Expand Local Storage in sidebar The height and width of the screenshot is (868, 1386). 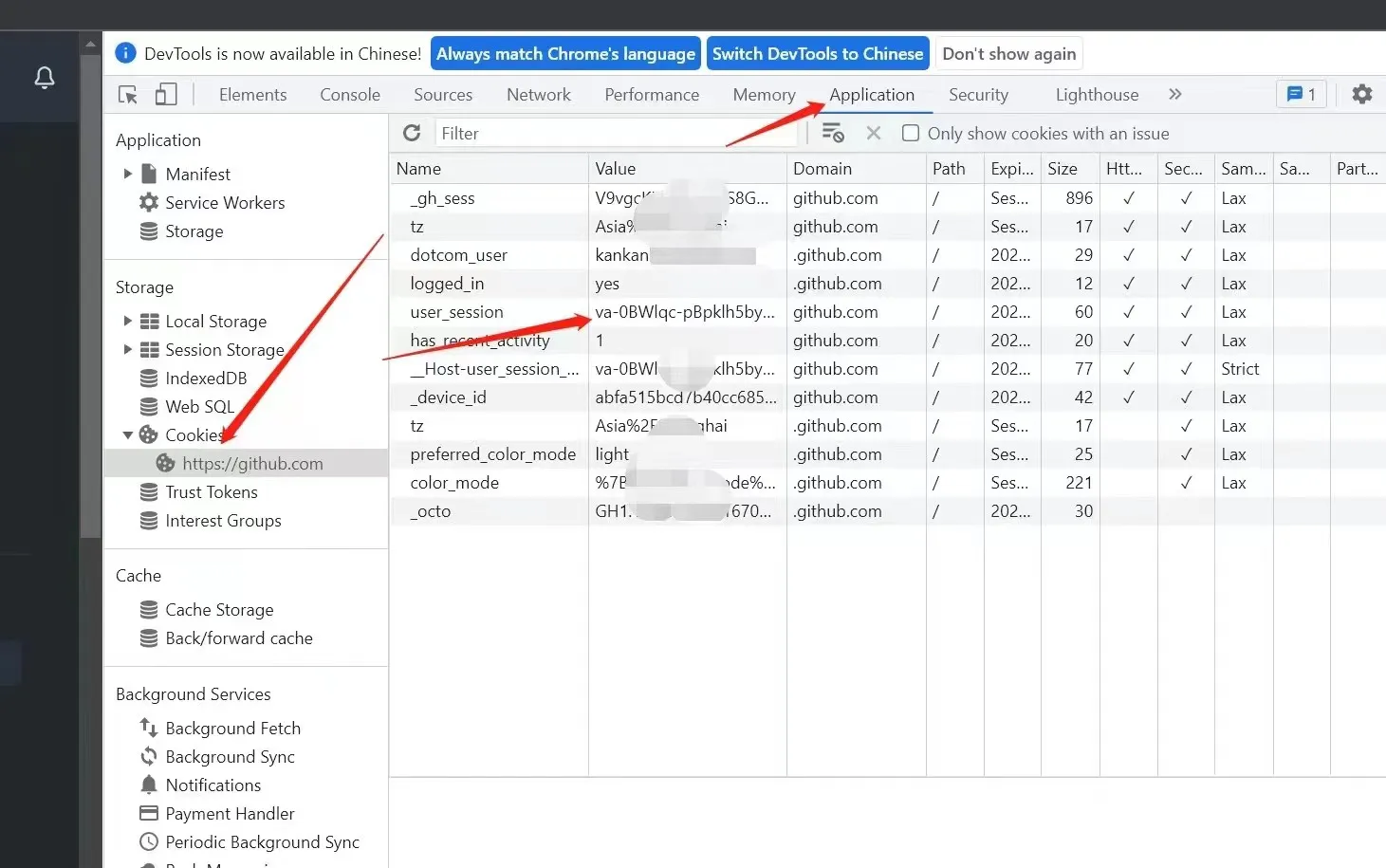128,321
